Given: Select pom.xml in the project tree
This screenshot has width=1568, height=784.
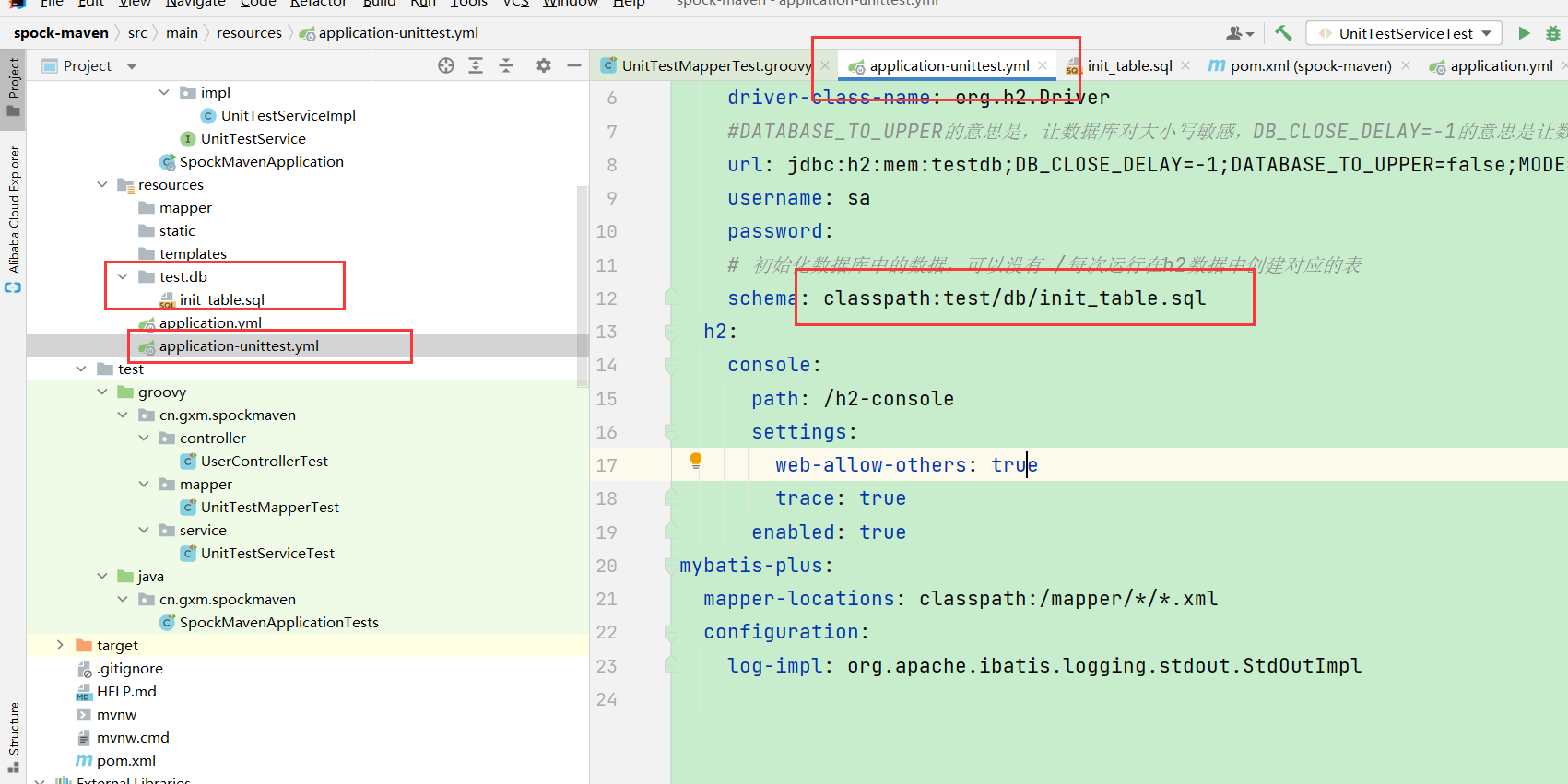Looking at the screenshot, I should [x=125, y=760].
